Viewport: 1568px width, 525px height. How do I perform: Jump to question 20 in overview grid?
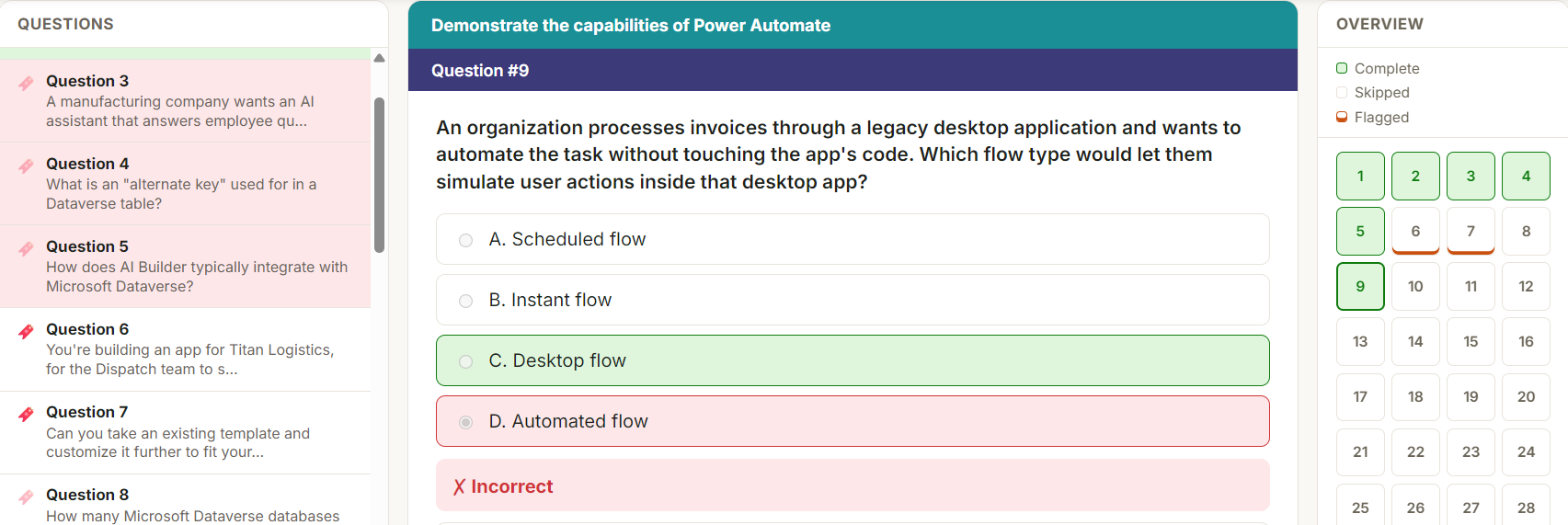(1526, 396)
